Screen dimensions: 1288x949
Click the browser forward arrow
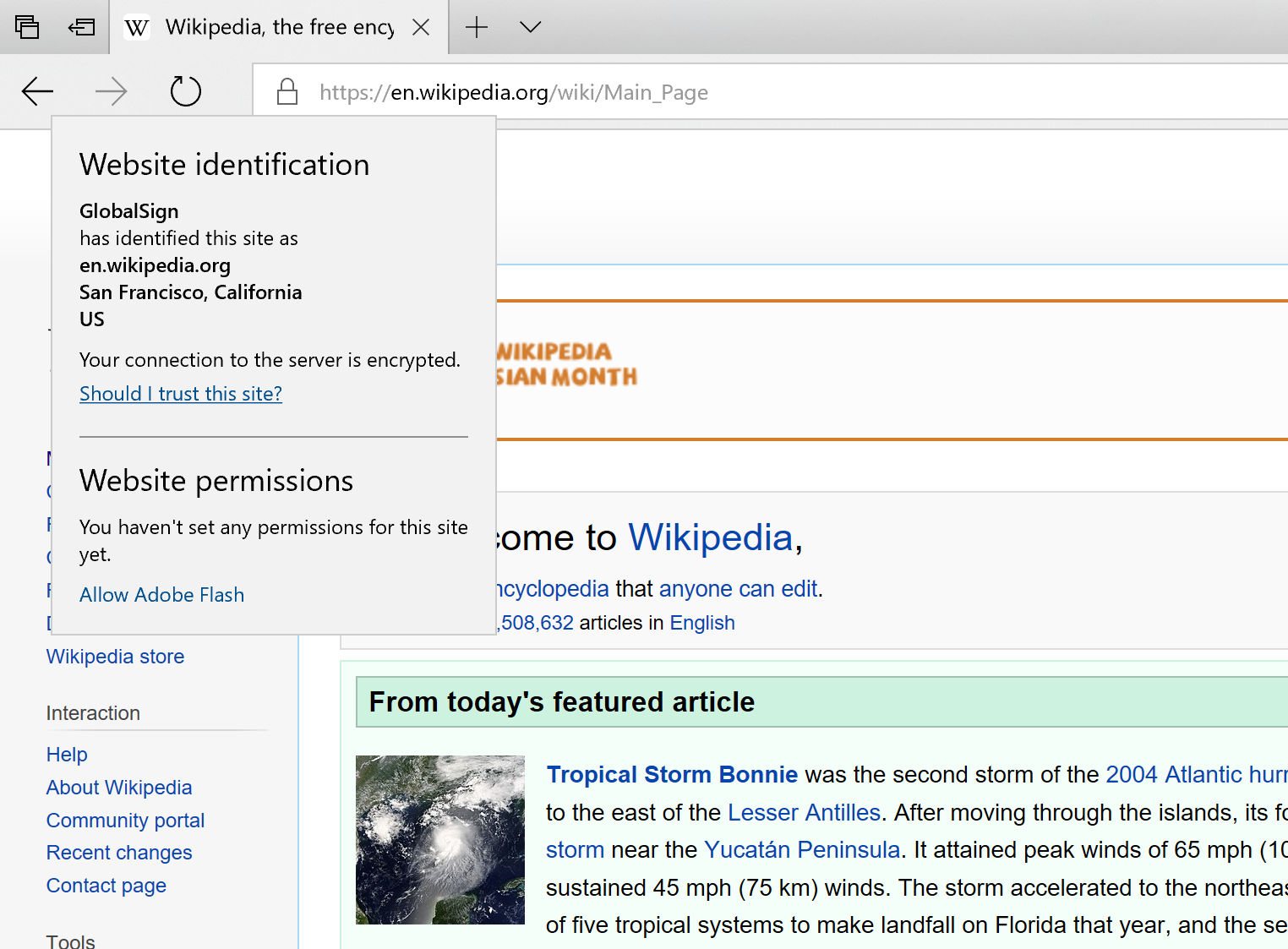[111, 91]
